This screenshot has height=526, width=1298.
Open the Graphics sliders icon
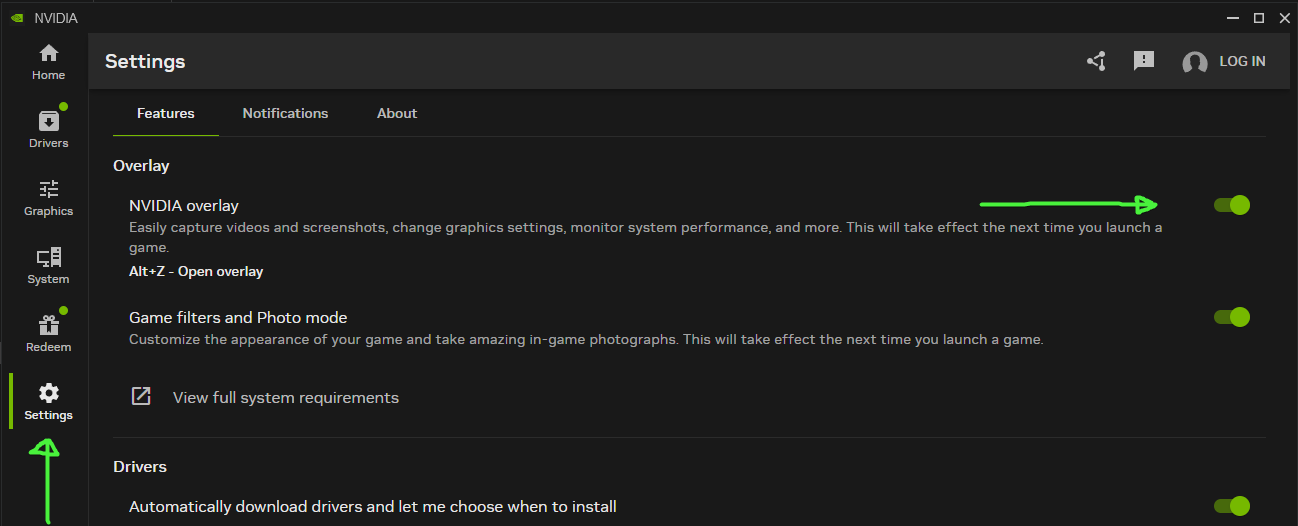click(x=48, y=190)
